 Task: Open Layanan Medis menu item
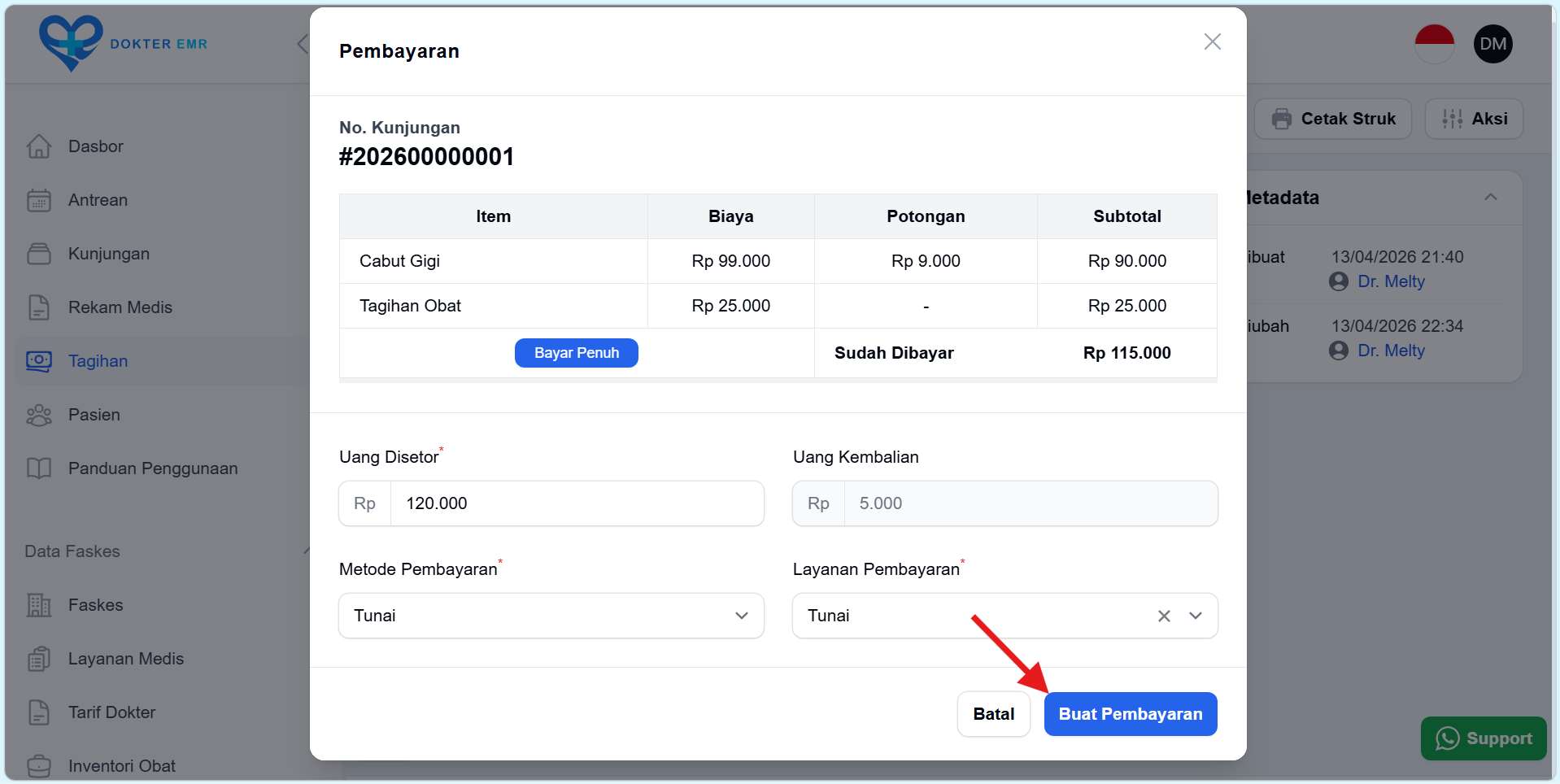(x=126, y=659)
